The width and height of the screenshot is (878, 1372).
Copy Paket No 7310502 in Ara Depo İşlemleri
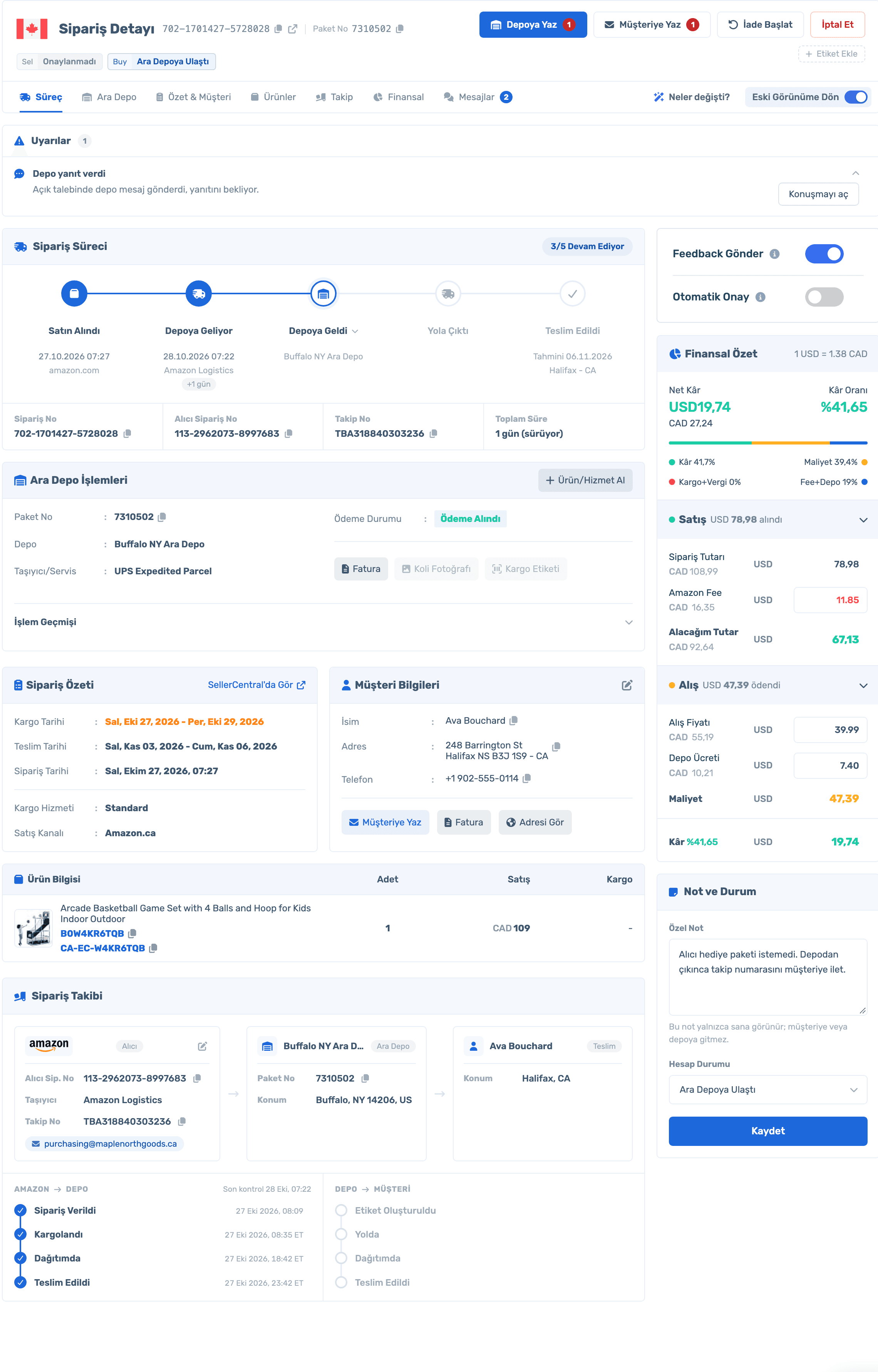tap(162, 517)
